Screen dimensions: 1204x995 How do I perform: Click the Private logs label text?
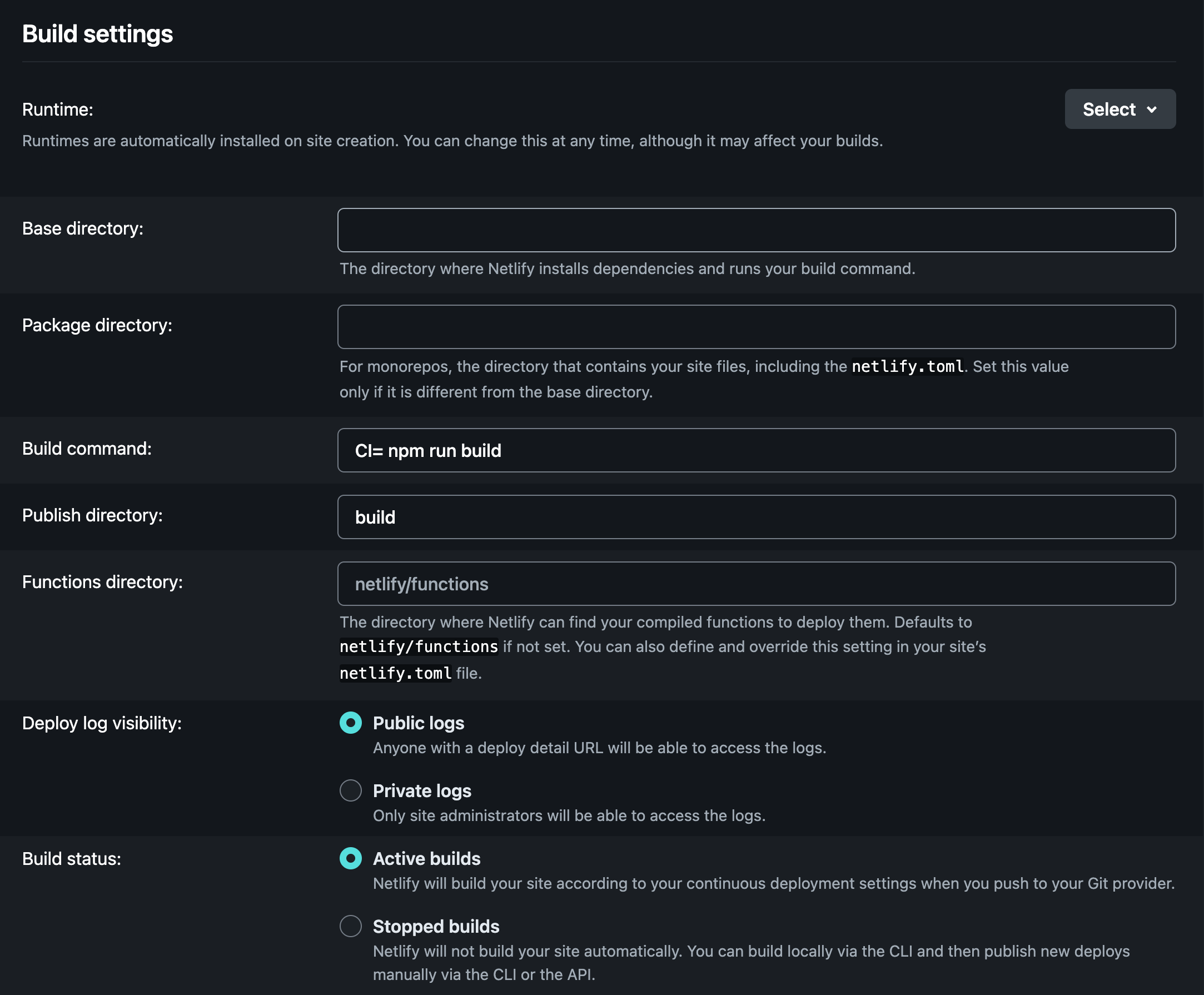click(x=422, y=791)
